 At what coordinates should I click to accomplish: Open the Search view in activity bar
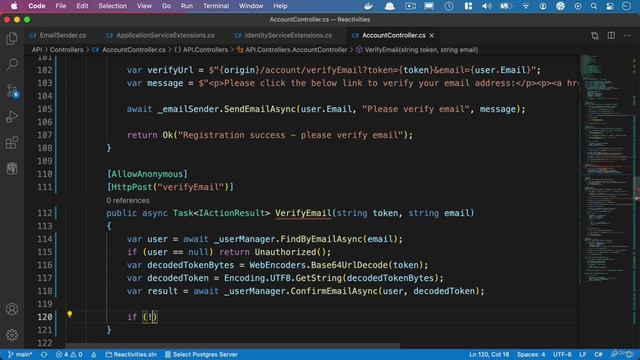point(12,64)
